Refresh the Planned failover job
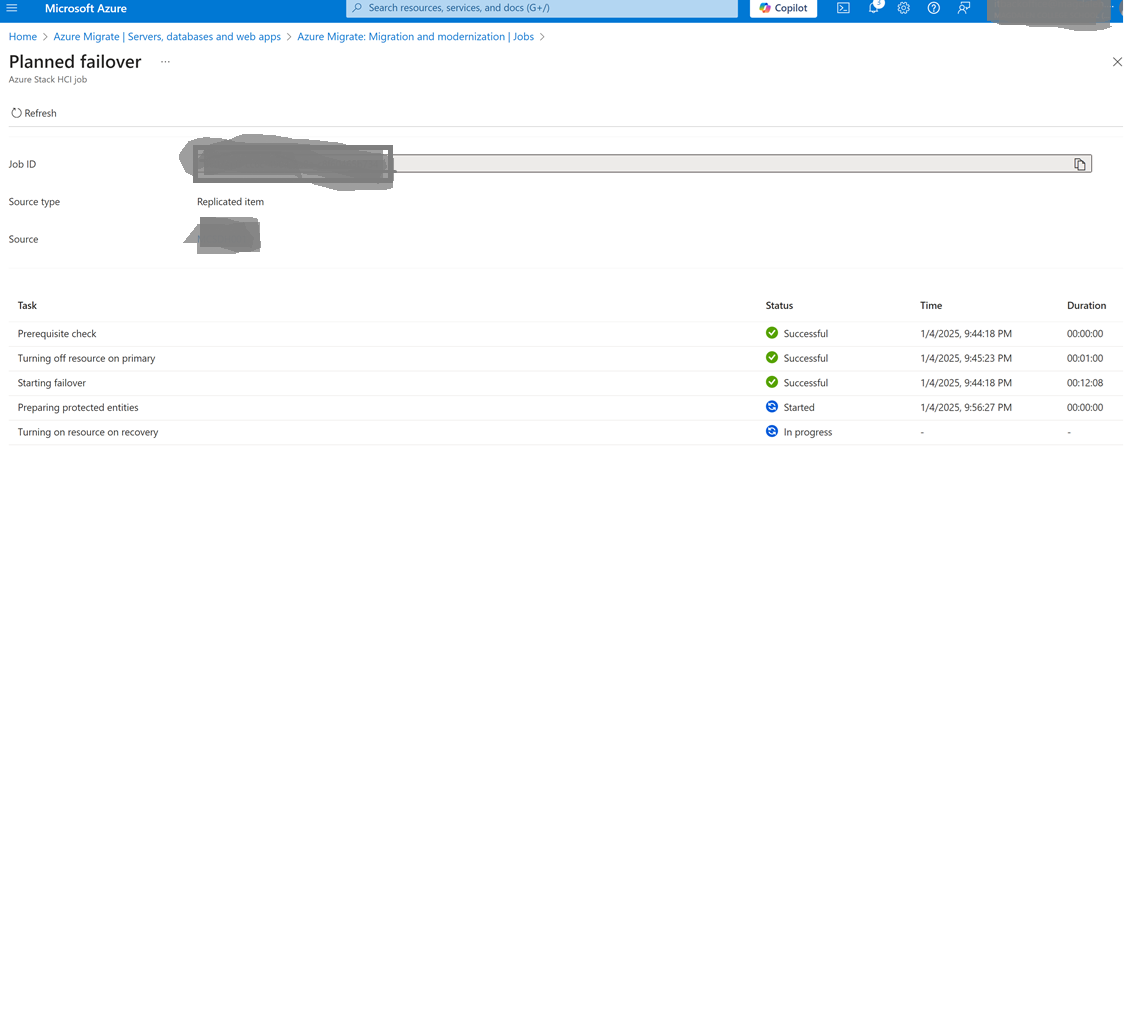This screenshot has height=1013, width=1145. (x=33, y=113)
